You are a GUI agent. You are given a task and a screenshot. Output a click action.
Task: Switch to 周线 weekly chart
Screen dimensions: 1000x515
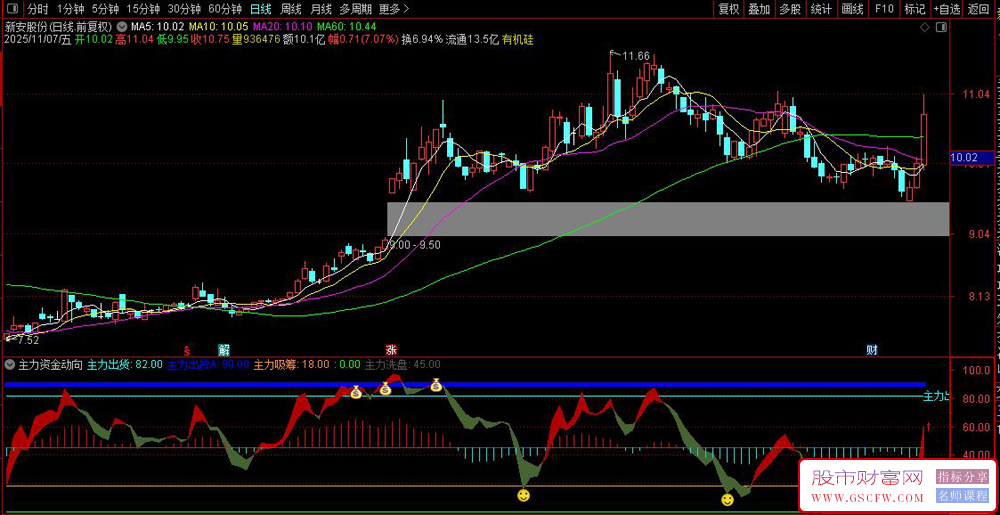pos(291,9)
